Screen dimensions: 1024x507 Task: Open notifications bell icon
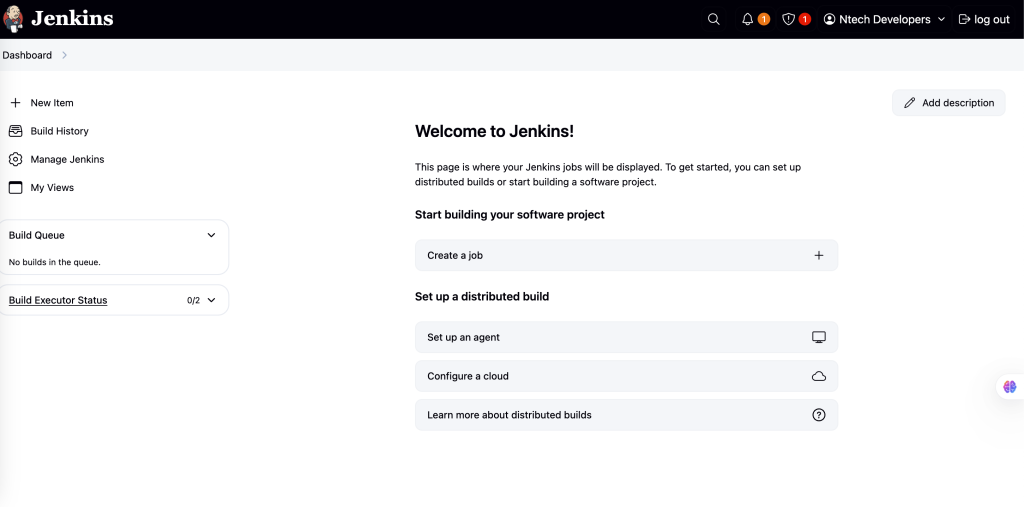point(748,20)
